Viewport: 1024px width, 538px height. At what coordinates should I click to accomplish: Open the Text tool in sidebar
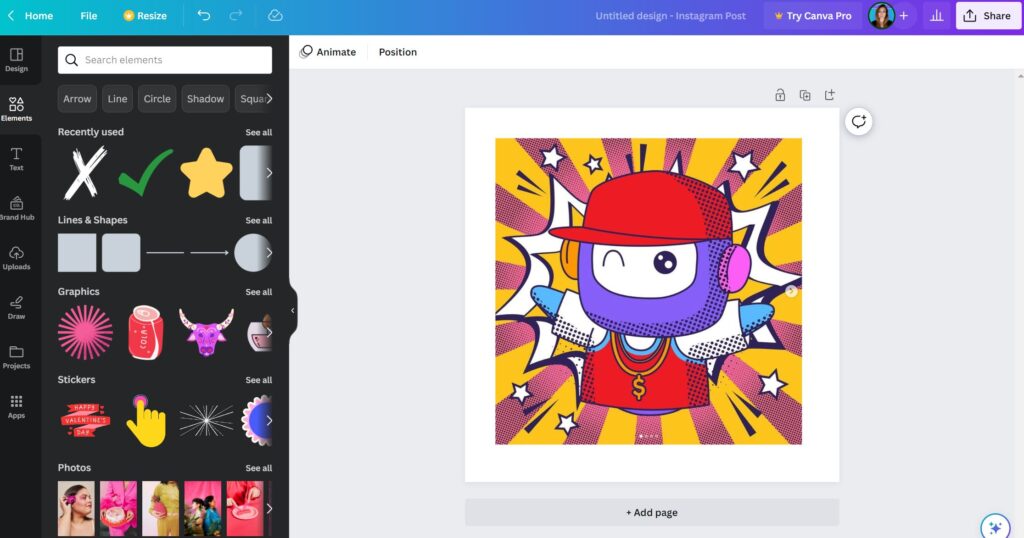16,159
